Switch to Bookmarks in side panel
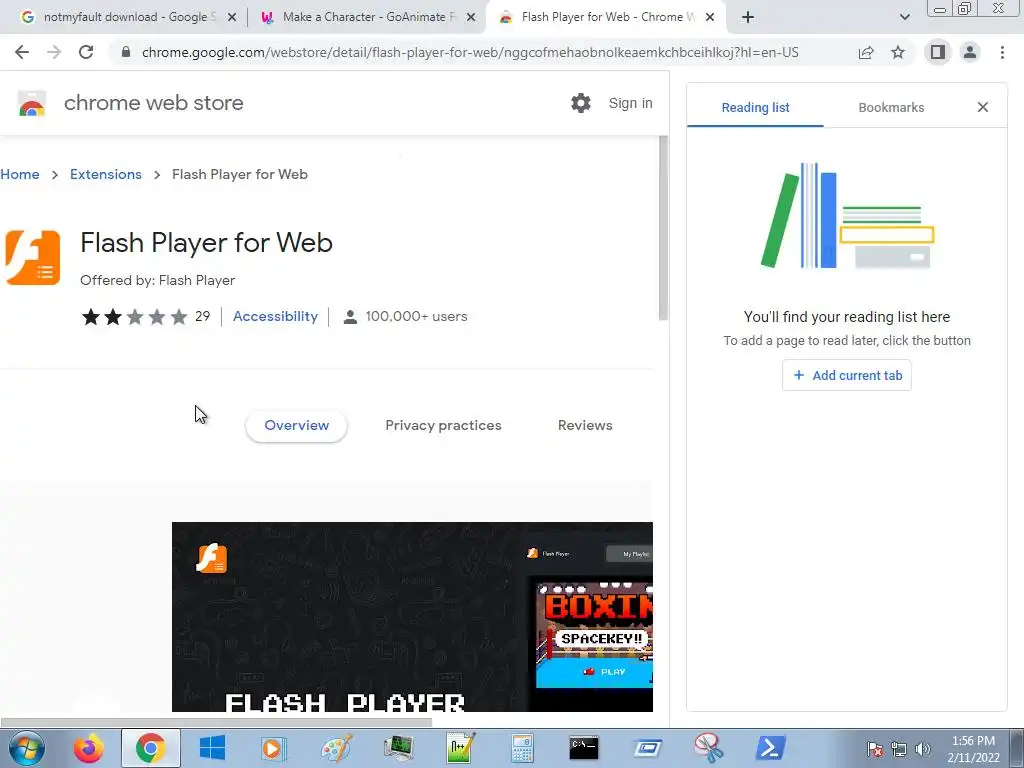The width and height of the screenshot is (1024, 768). coord(891,108)
